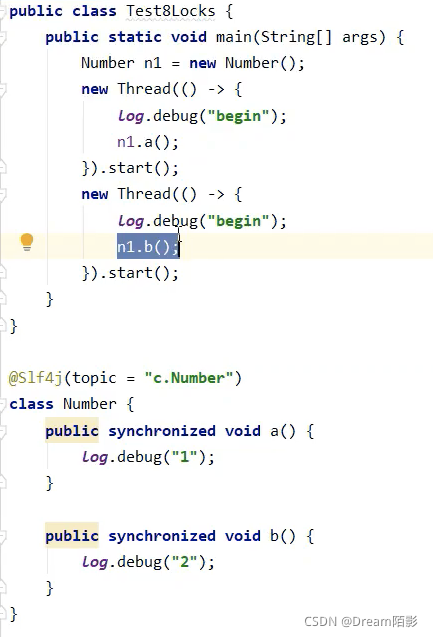Click synchronized keyword in method b() declaration
Viewport: 433px width, 637px height.
pyautogui.click(x=162, y=536)
